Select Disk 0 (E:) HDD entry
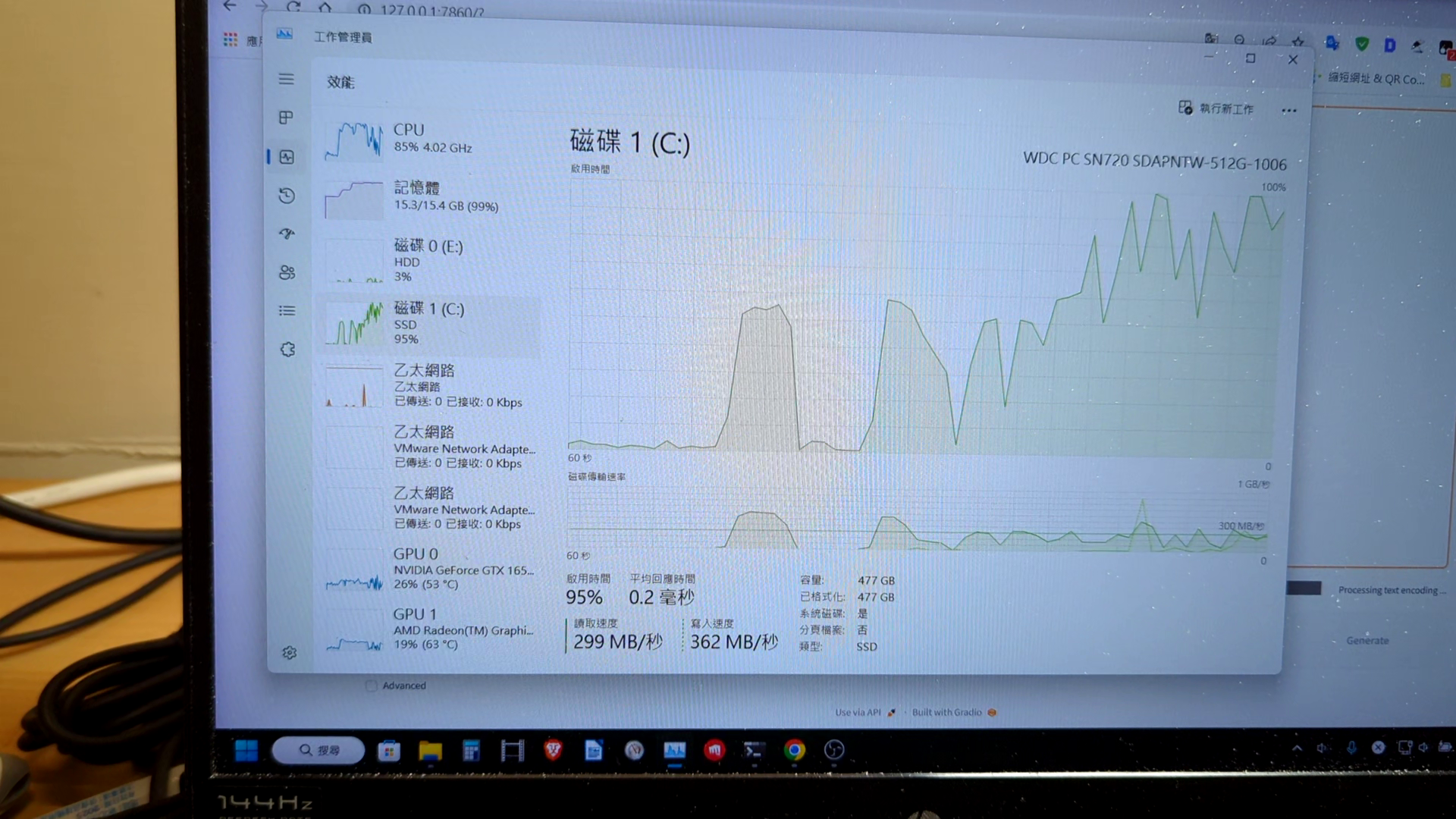The image size is (1456, 819). [x=428, y=261]
